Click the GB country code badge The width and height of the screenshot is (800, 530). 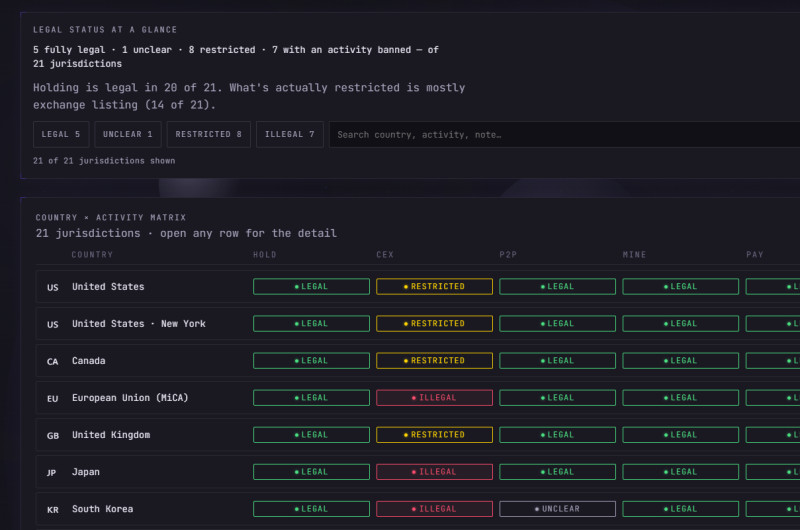pyautogui.click(x=53, y=436)
